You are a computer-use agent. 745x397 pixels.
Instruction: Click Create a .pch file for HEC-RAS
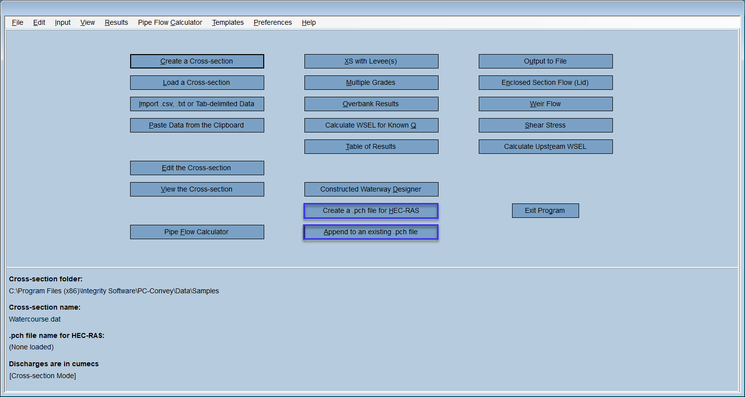coord(371,211)
